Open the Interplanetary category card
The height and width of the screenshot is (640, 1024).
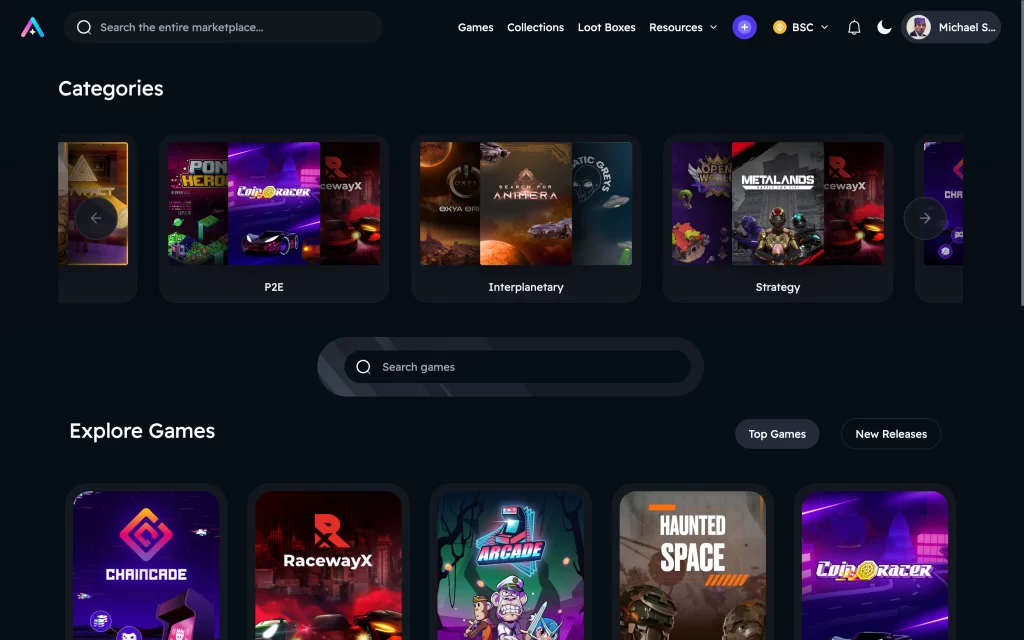[x=526, y=218]
